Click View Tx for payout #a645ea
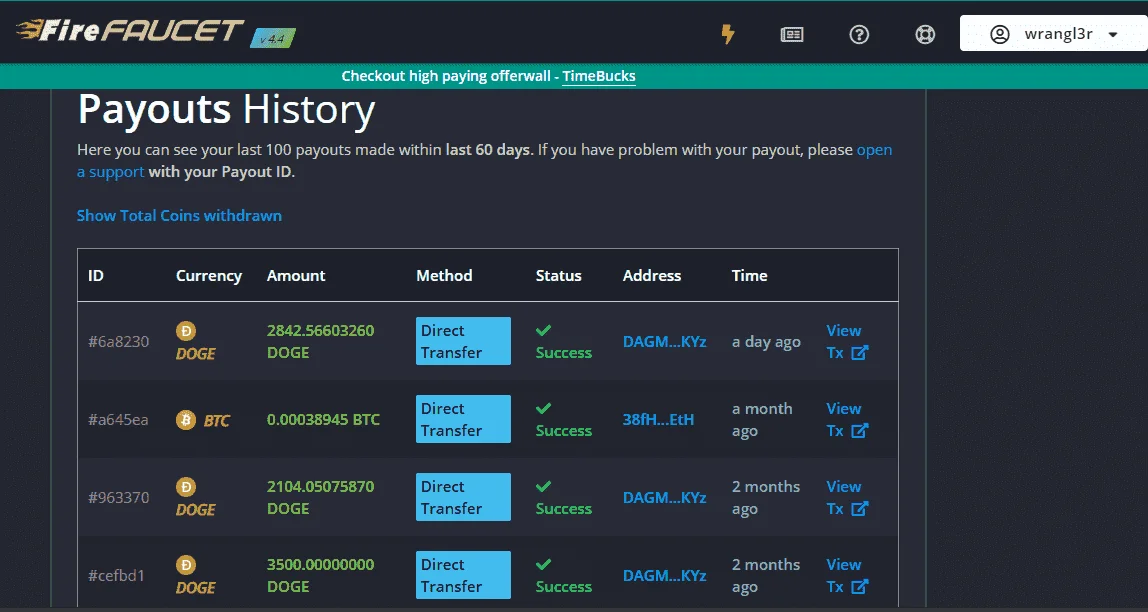 [x=847, y=419]
